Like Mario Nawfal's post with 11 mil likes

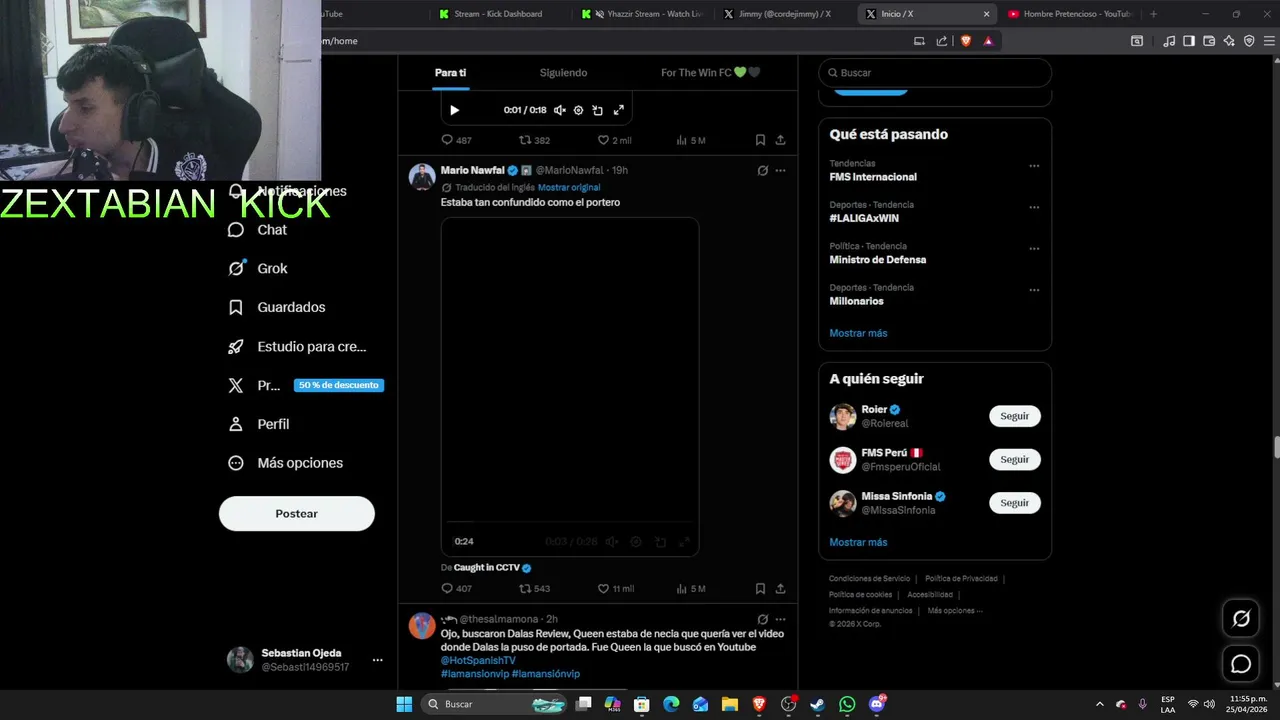click(x=615, y=588)
